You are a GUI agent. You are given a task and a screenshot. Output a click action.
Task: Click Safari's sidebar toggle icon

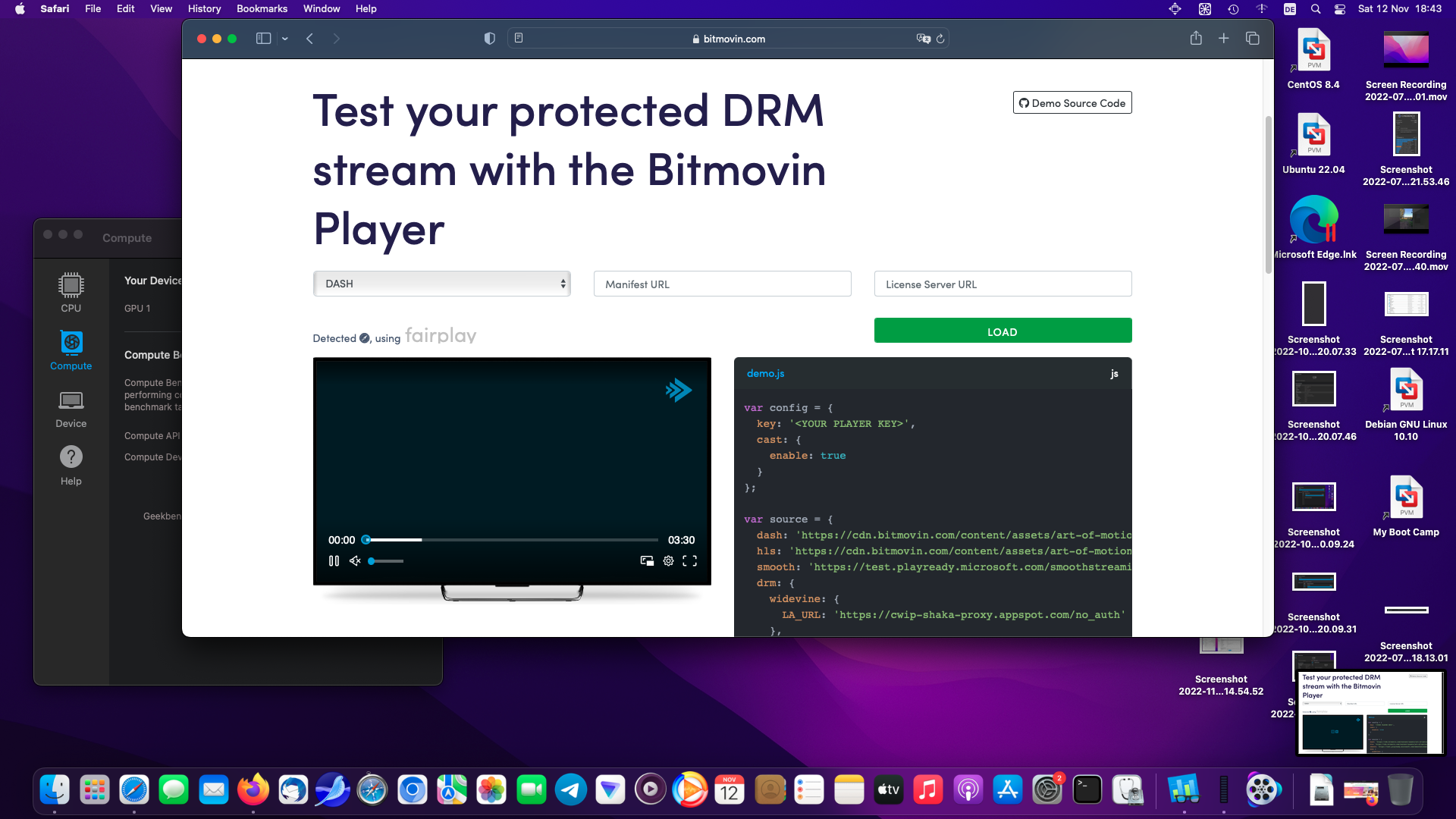263,39
